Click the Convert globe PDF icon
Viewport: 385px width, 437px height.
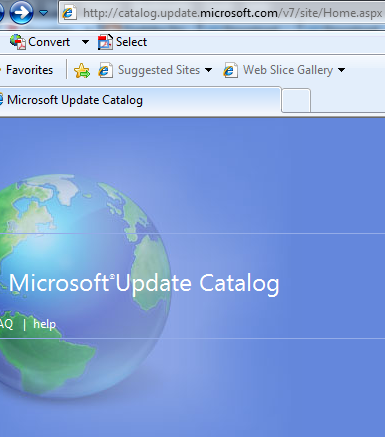[x=18, y=42]
